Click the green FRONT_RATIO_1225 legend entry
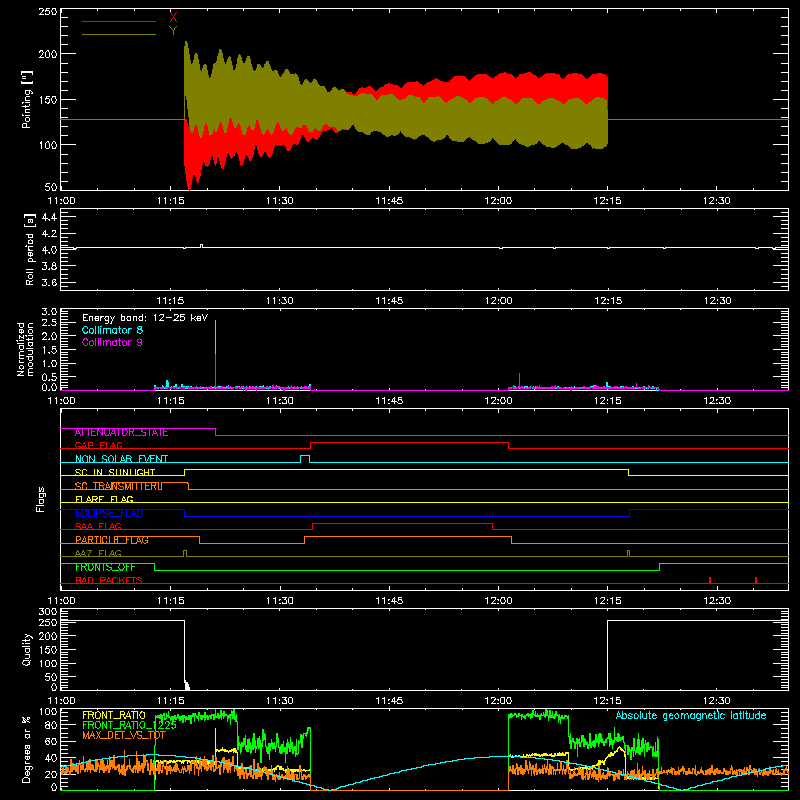Viewport: 800px width, 800px height. click(x=130, y=726)
